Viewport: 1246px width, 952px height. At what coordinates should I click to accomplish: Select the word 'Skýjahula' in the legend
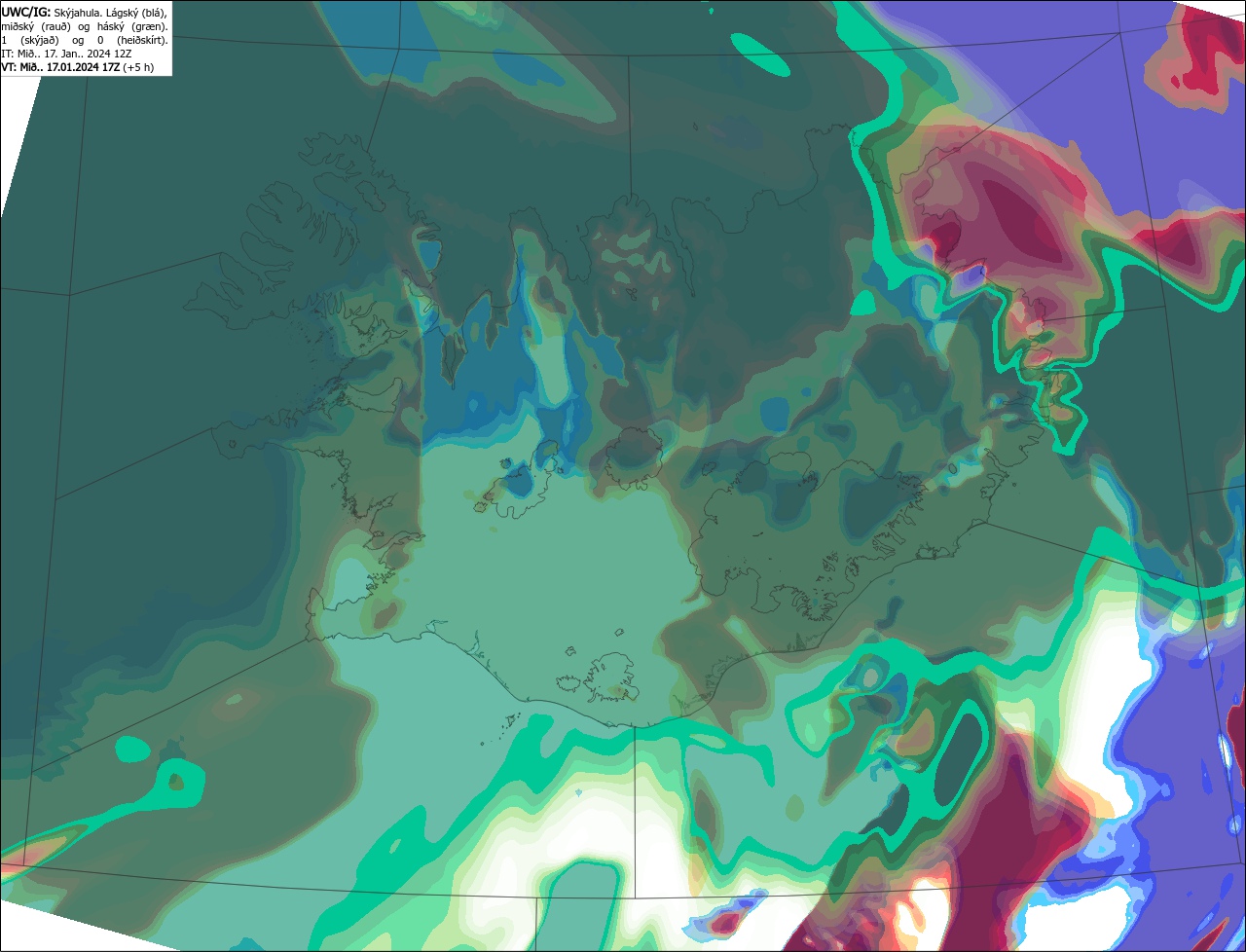click(x=76, y=14)
